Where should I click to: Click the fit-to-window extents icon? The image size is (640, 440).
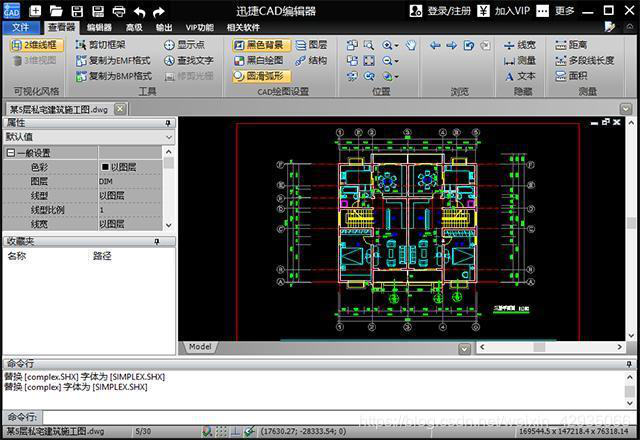point(369,61)
